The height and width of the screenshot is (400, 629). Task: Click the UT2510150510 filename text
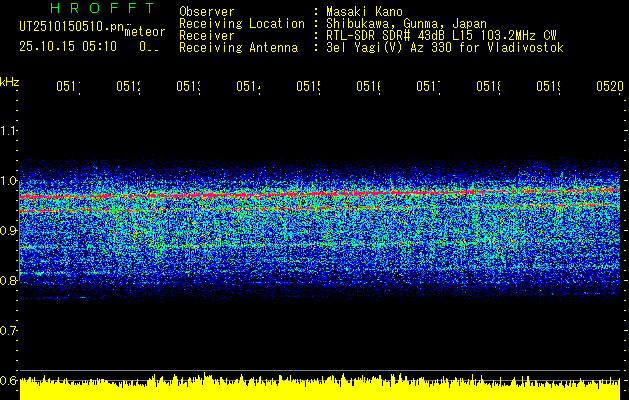[x=72, y=27]
